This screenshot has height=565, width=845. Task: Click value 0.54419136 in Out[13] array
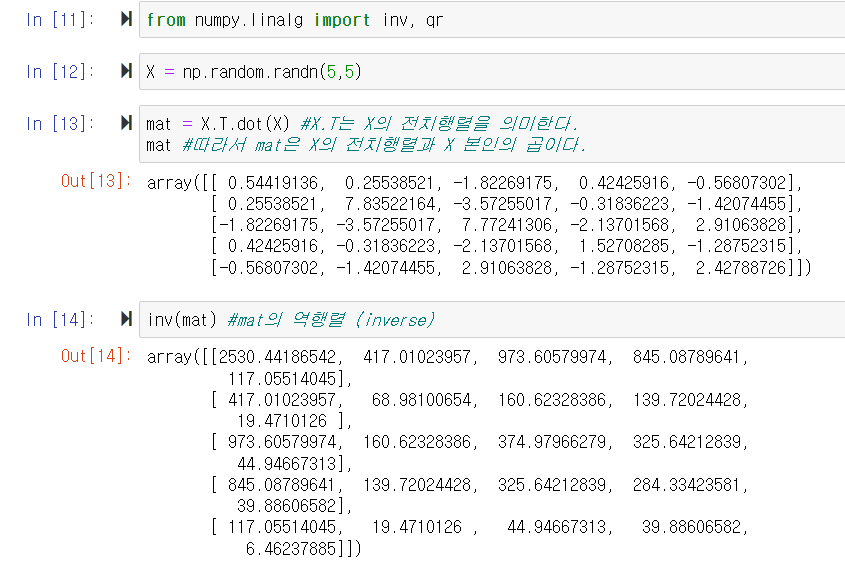(273, 183)
